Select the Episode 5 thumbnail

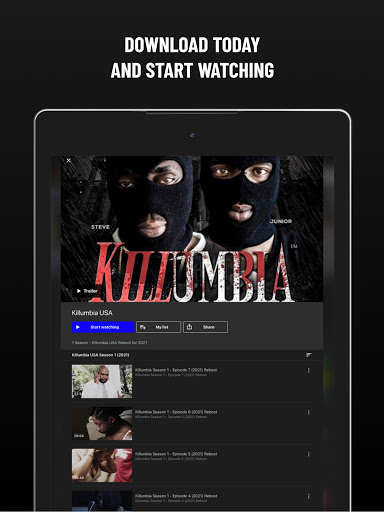pyautogui.click(x=102, y=465)
